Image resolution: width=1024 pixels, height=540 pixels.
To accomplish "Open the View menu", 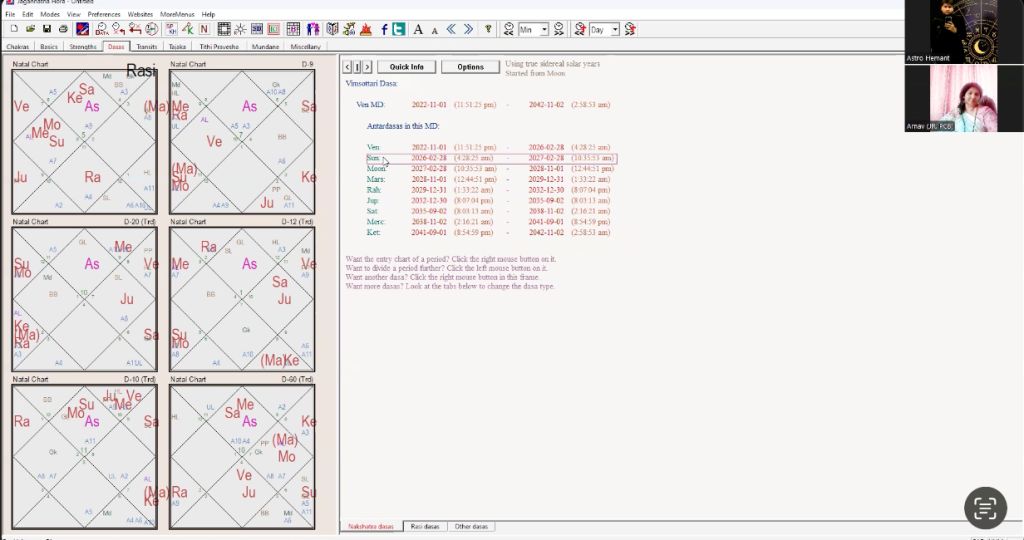I will pos(74,14).
